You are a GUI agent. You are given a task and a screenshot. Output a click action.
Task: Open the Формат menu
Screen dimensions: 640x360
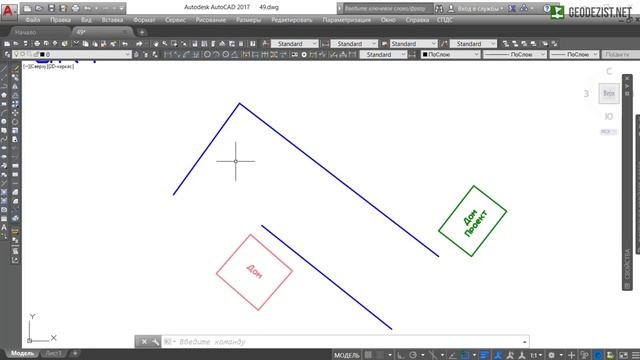point(144,20)
